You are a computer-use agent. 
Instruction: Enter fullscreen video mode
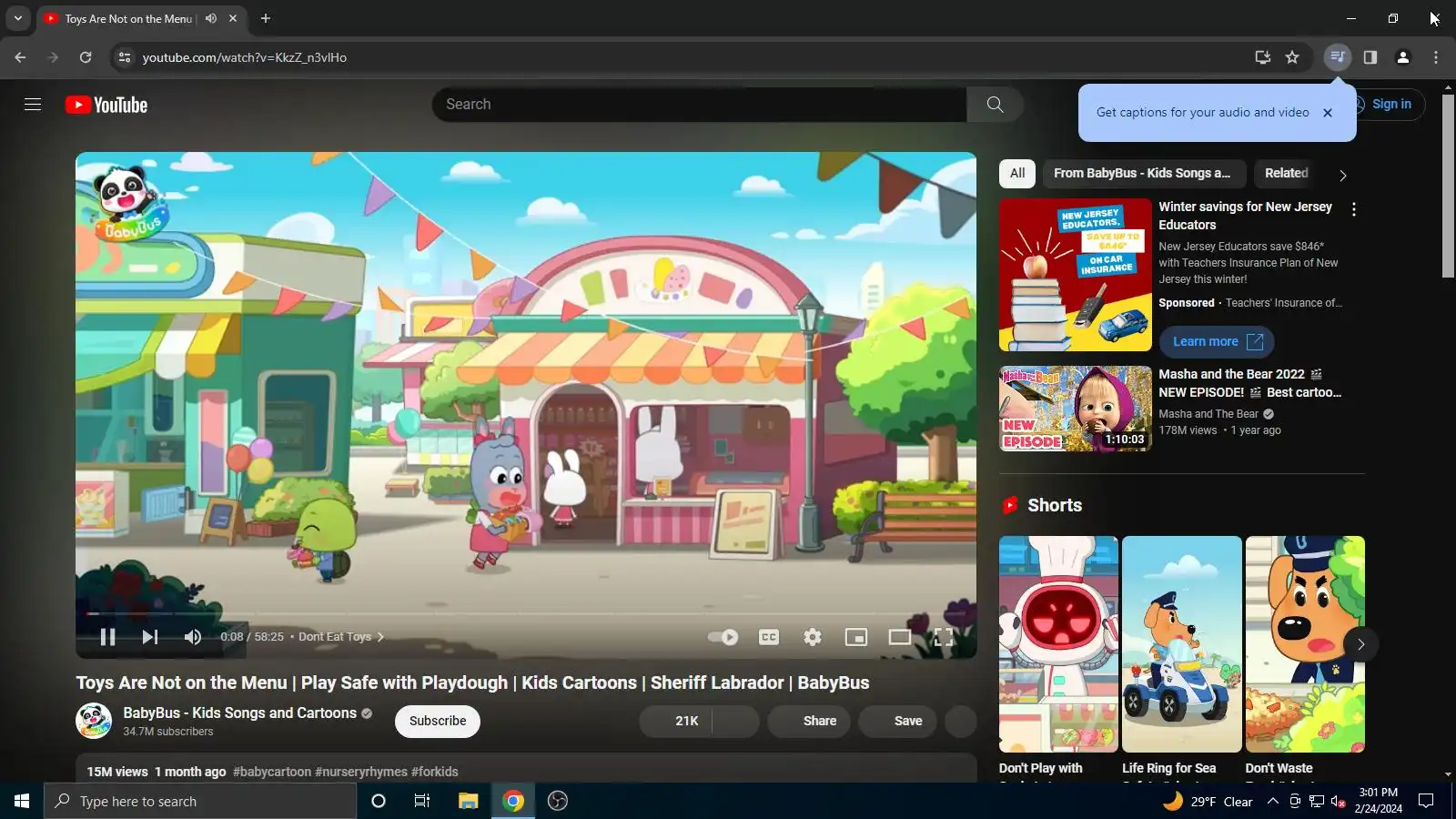tap(944, 637)
